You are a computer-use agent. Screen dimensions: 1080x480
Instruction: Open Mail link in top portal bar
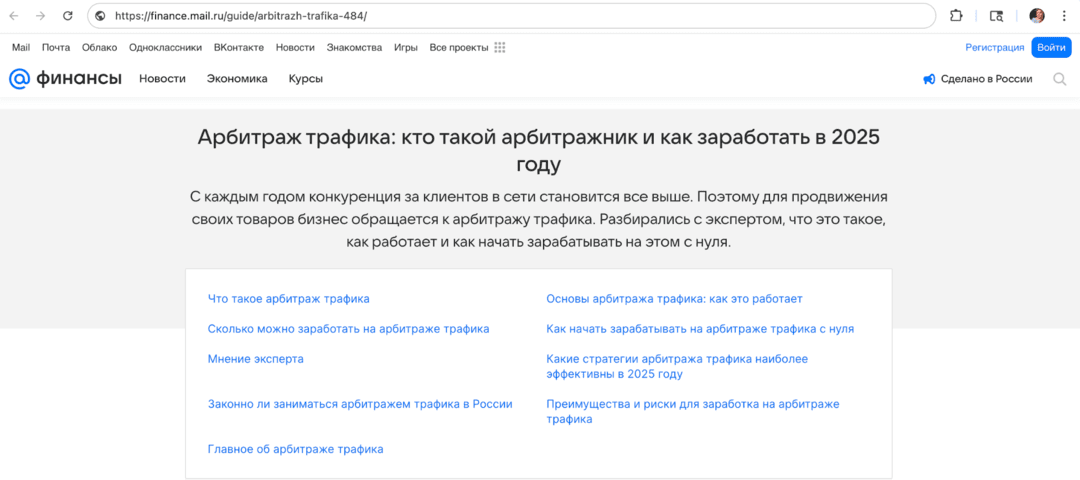21,48
